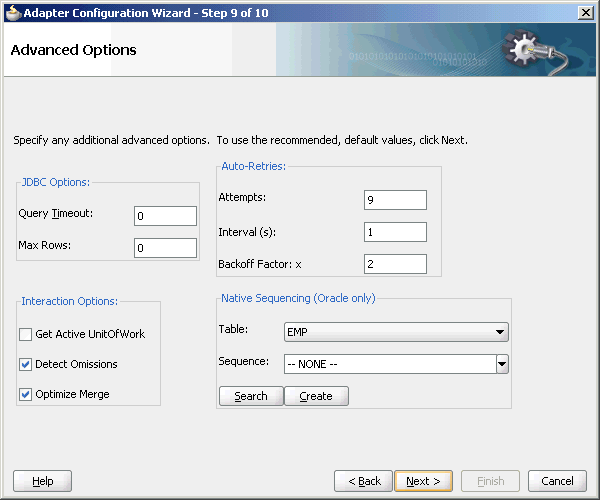Uncheck the Detect Omissions option
The width and height of the screenshot is (600, 500).
[26, 364]
